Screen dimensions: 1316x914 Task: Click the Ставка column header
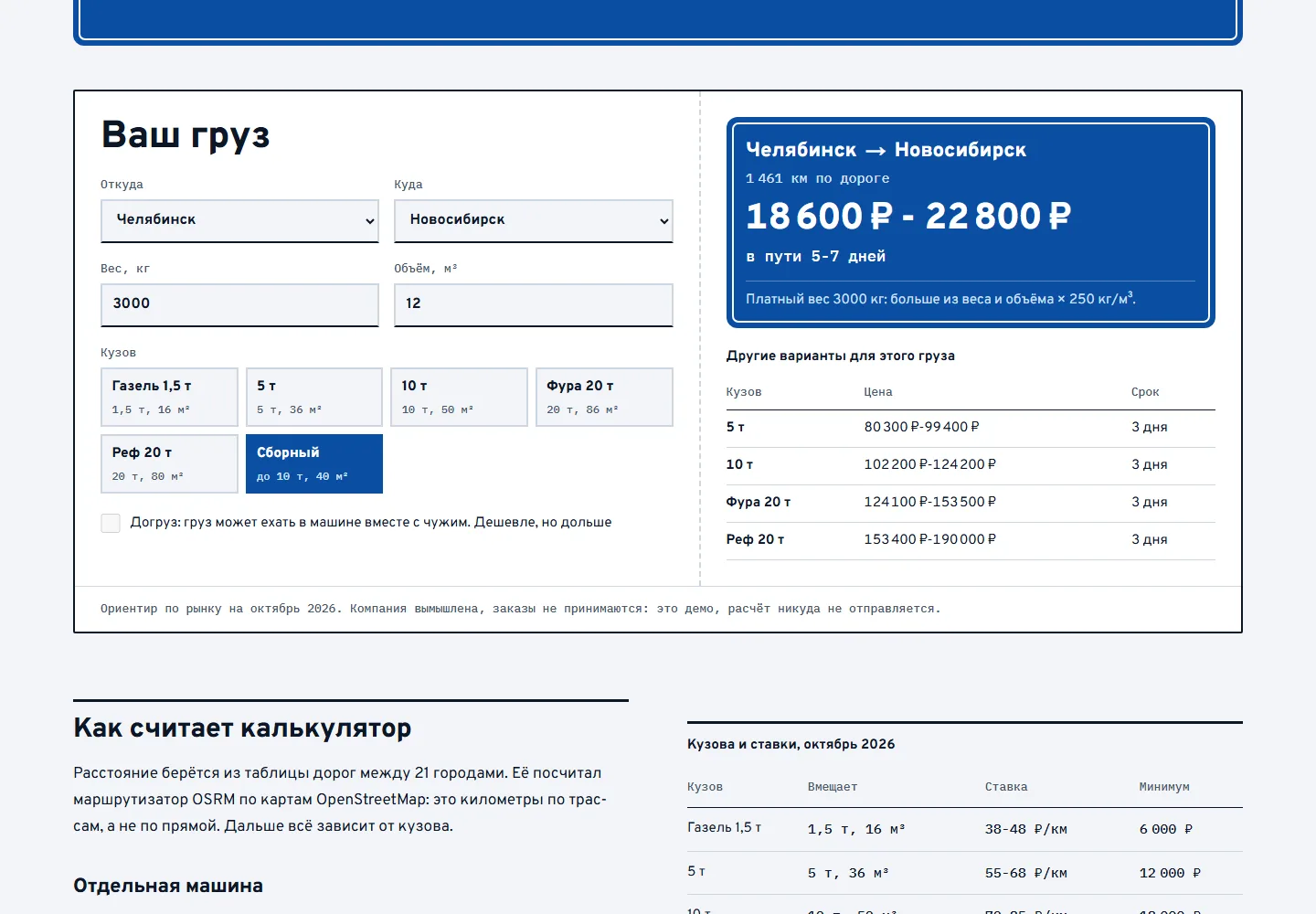1006,787
